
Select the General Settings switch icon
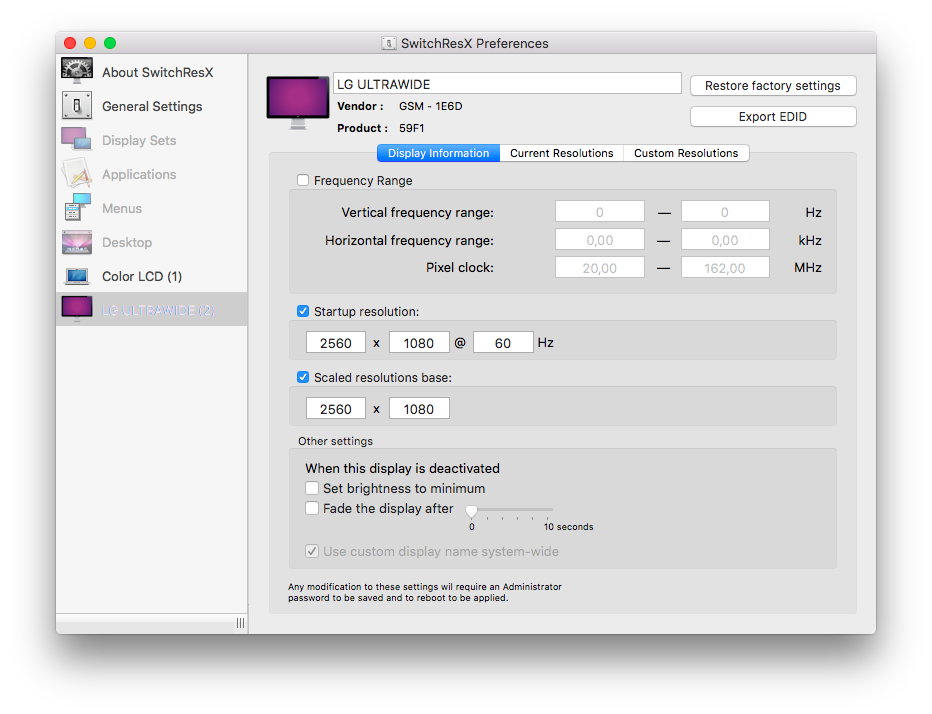[77, 106]
